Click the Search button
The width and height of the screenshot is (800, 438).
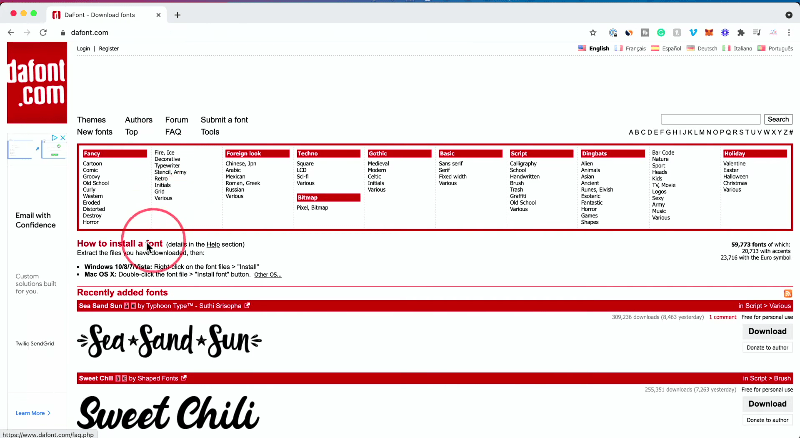point(778,119)
